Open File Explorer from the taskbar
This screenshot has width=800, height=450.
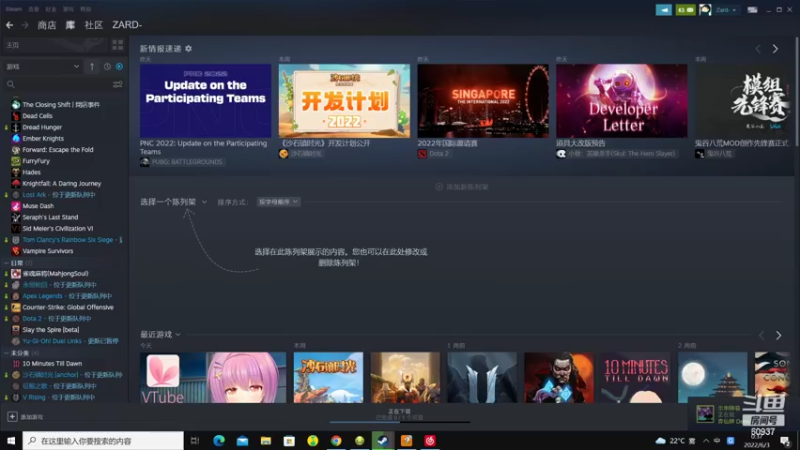[x=266, y=440]
